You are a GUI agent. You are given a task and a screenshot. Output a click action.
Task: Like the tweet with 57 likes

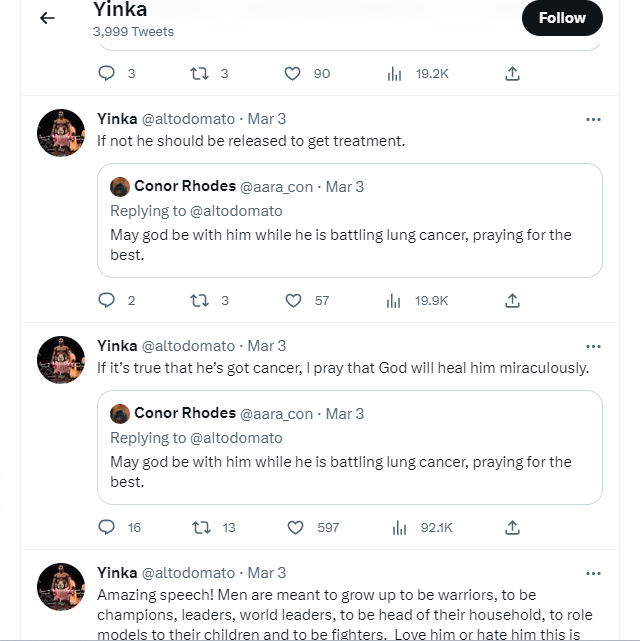293,300
